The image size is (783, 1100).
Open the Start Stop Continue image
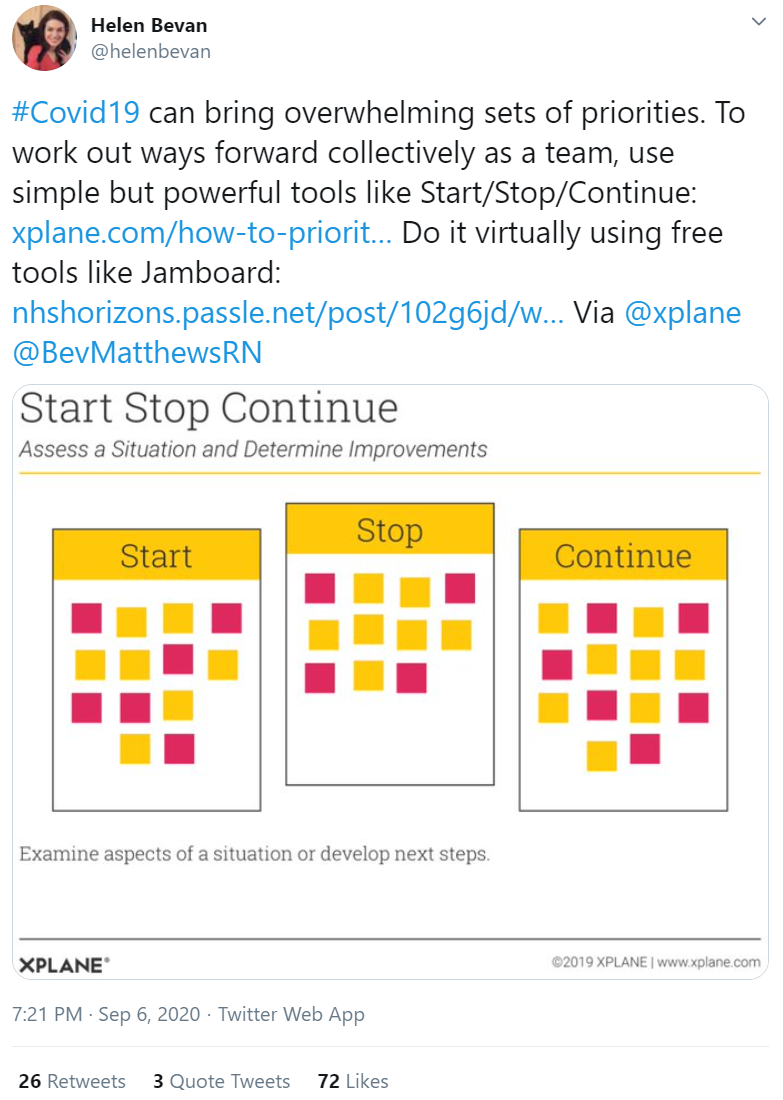point(391,682)
